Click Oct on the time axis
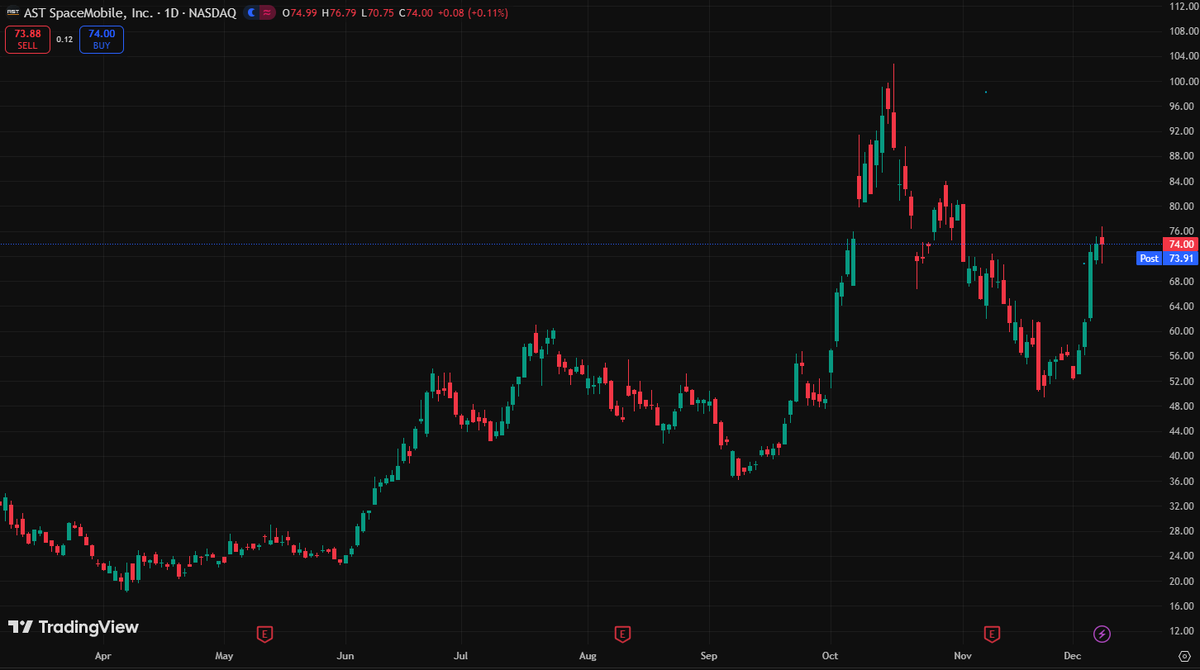This screenshot has height=670, width=1200. pos(829,657)
